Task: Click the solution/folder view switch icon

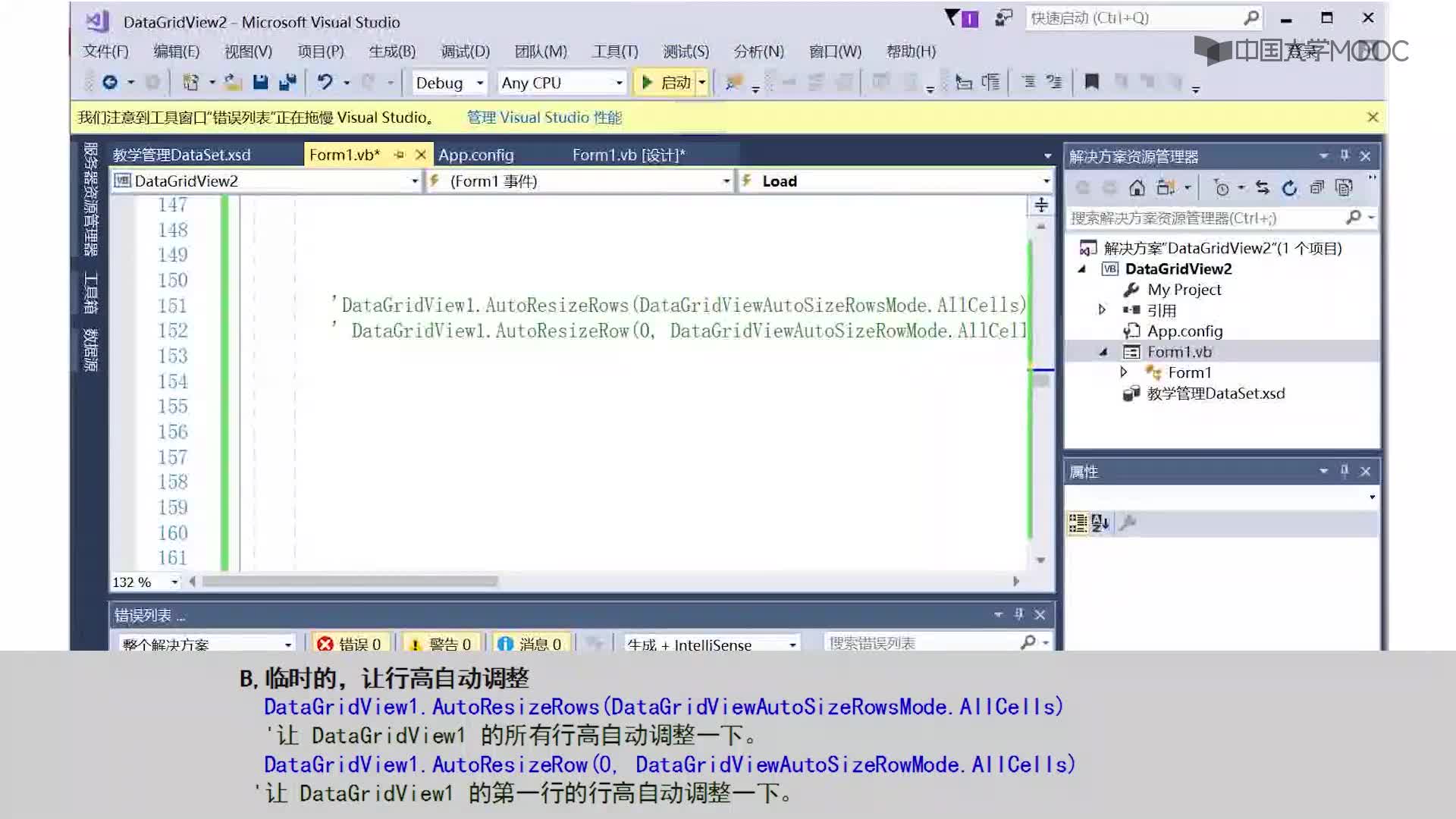Action: 1165,187
